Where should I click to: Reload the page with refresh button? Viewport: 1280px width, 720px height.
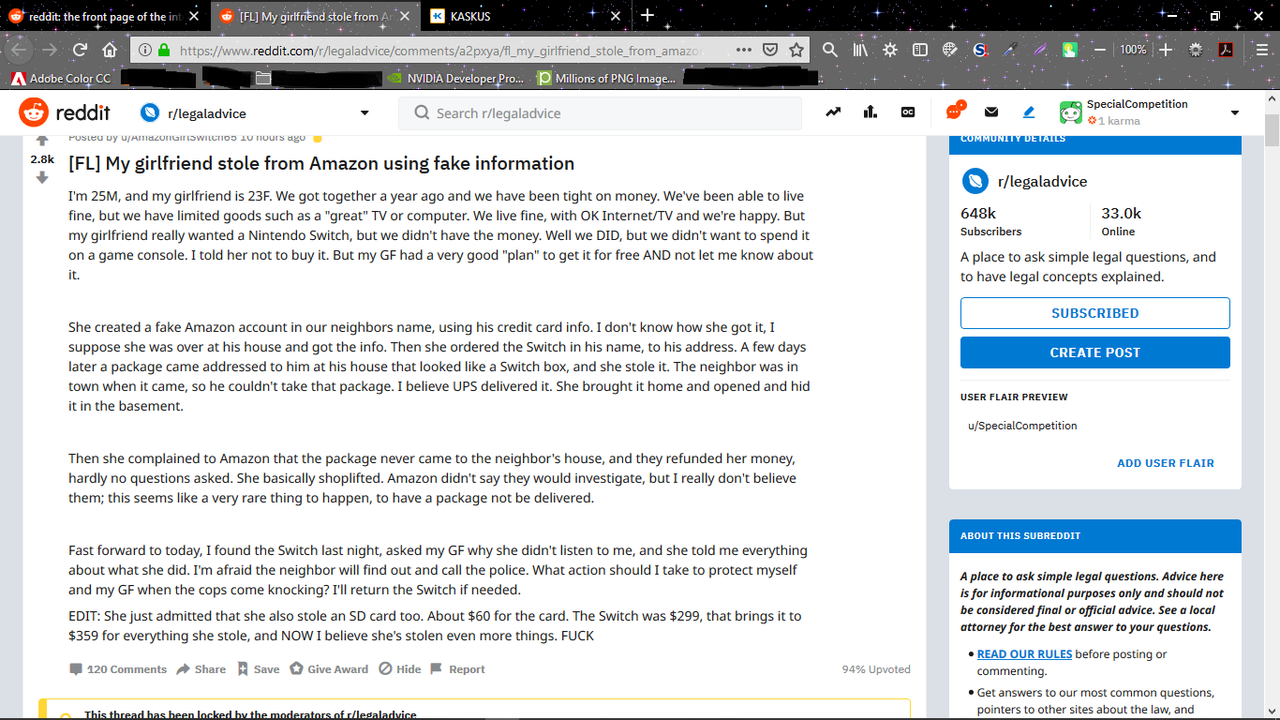(x=80, y=49)
